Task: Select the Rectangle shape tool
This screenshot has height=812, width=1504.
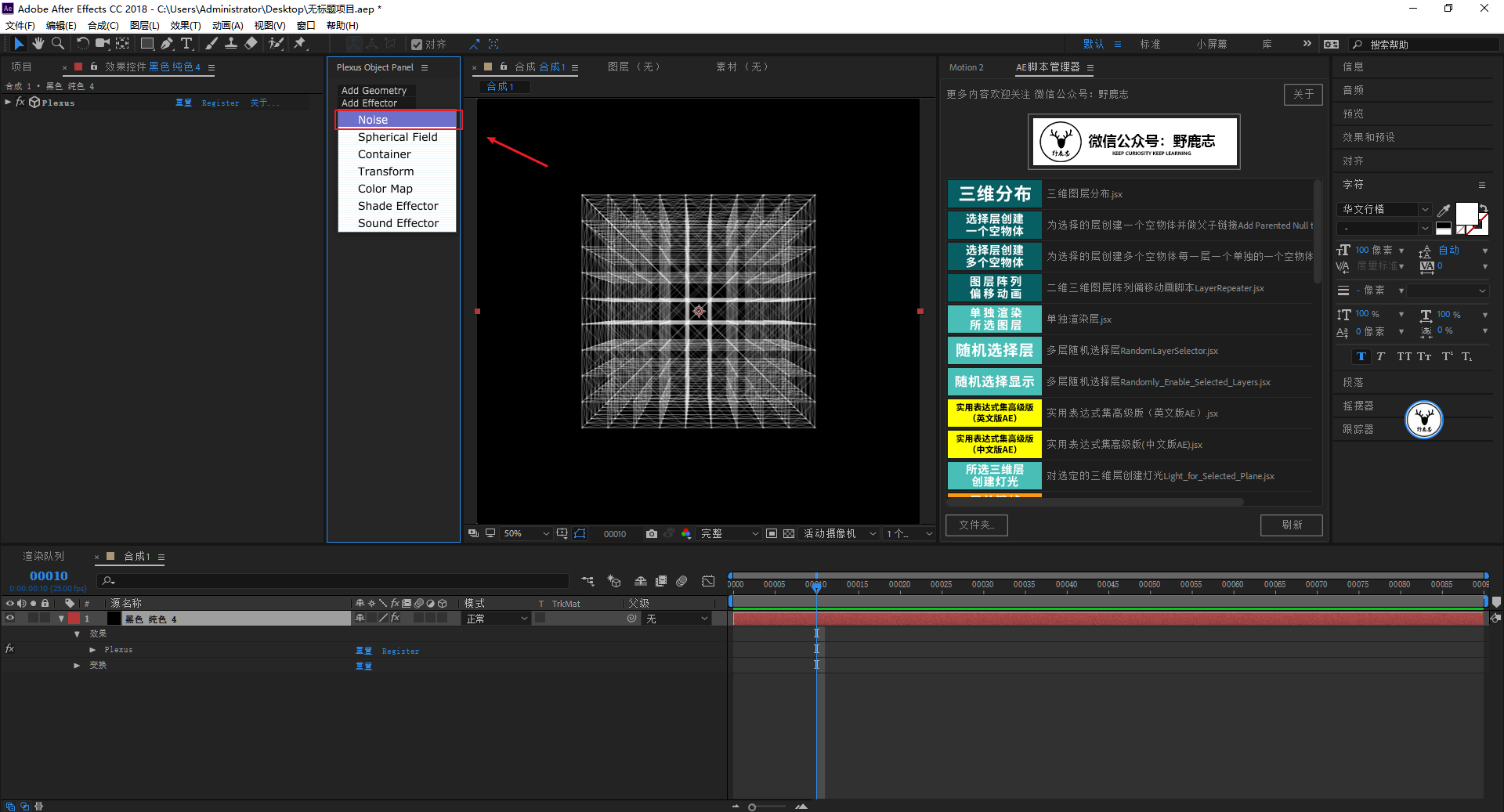Action: (x=147, y=44)
